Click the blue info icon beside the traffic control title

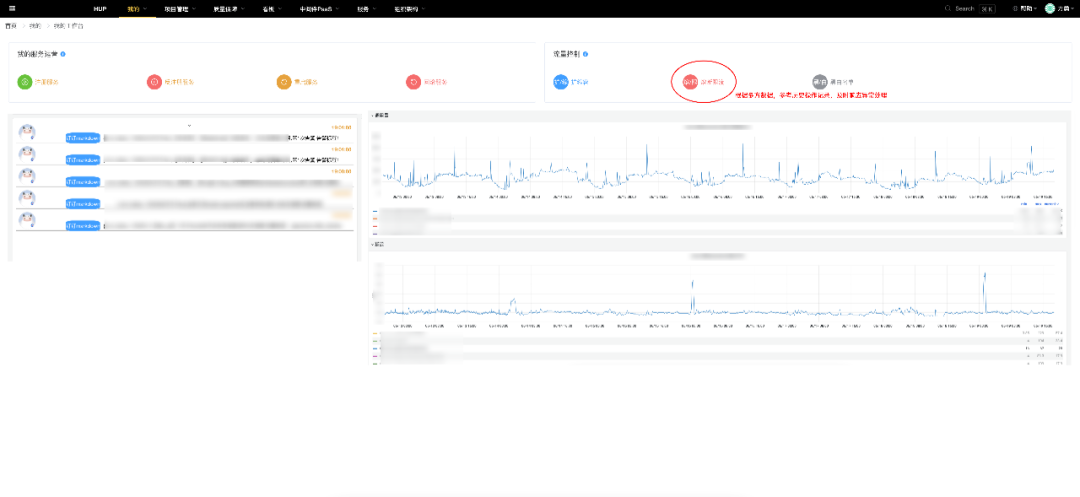click(x=585, y=54)
